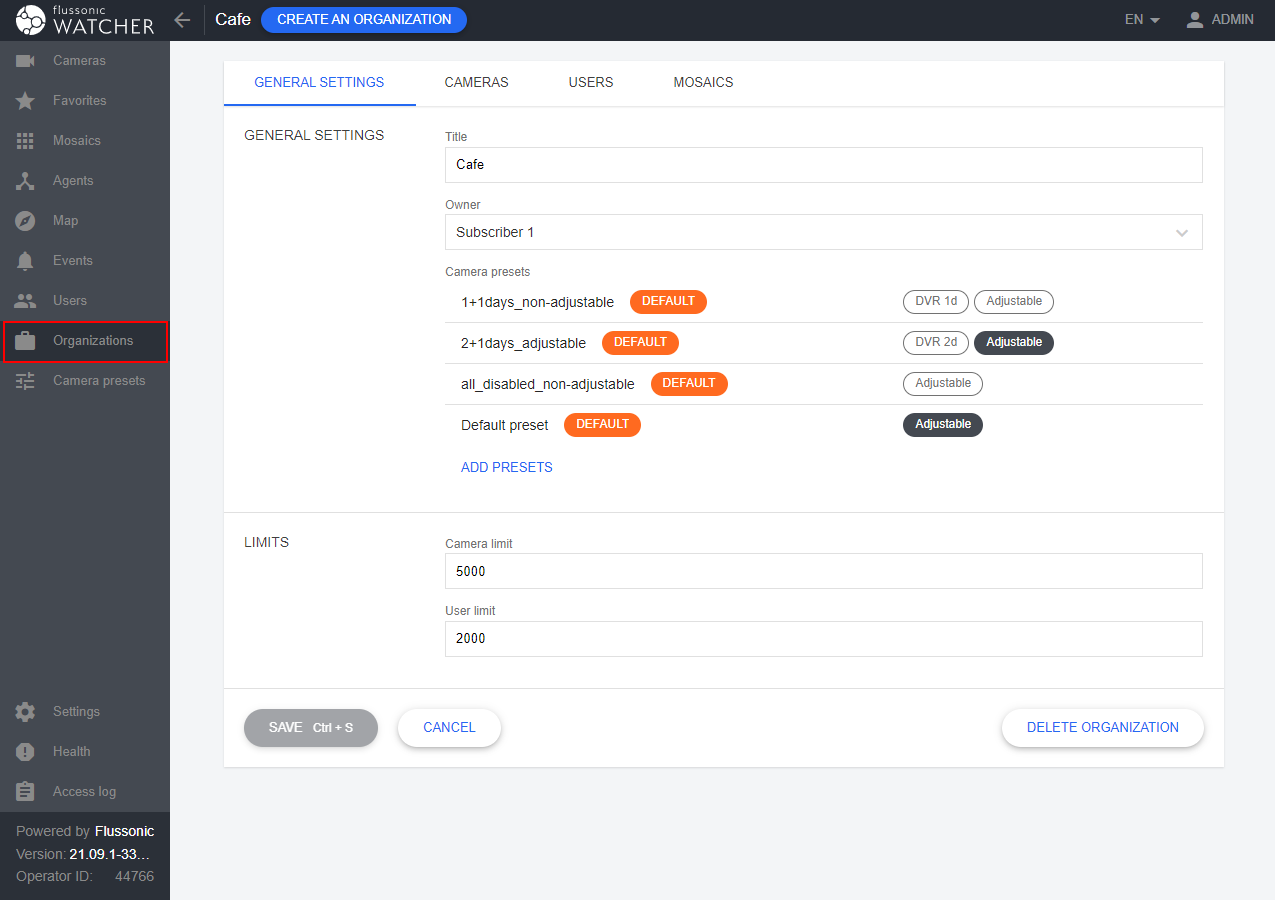1275x900 pixels.
Task: Click the back arrow beside Cafe title
Action: 182,20
